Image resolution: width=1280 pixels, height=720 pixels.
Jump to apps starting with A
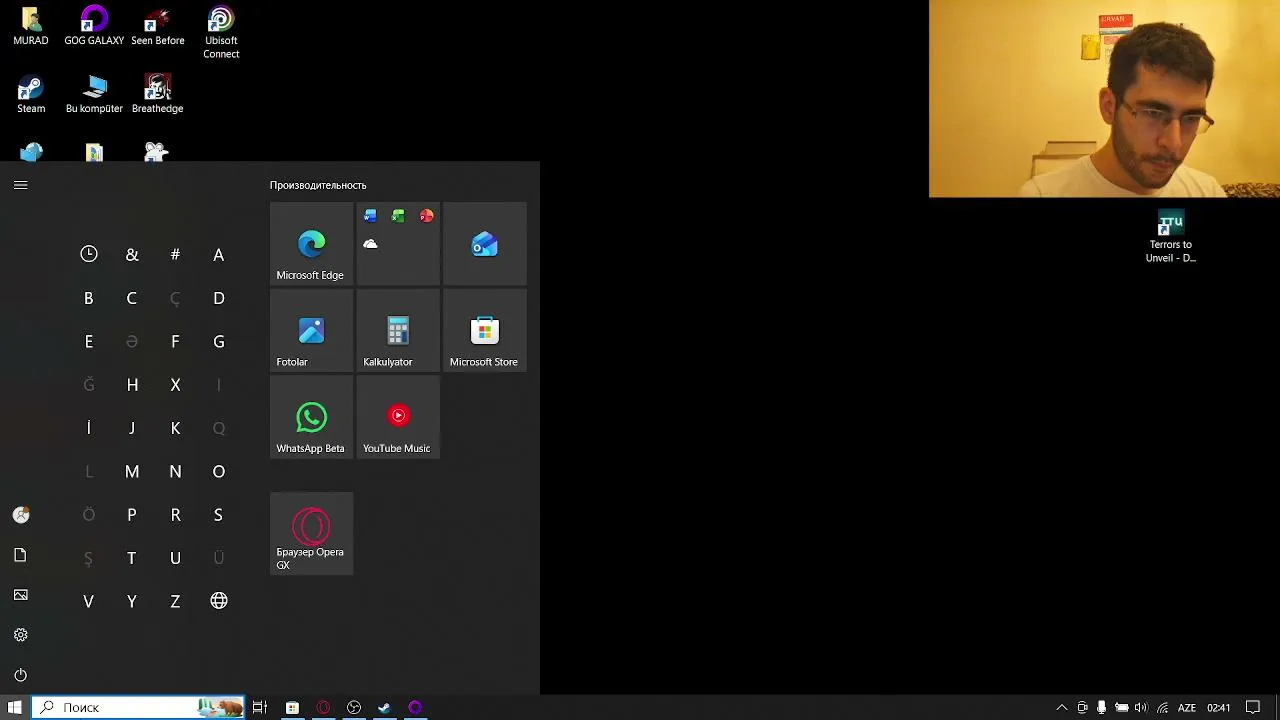pos(219,255)
